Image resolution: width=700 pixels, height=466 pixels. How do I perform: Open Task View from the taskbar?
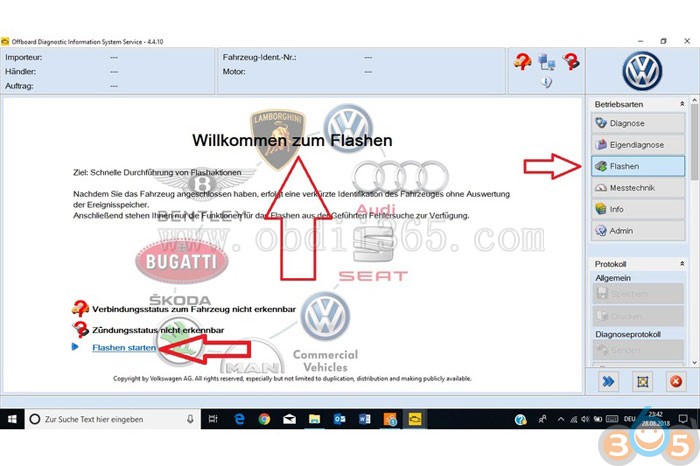click(x=213, y=419)
